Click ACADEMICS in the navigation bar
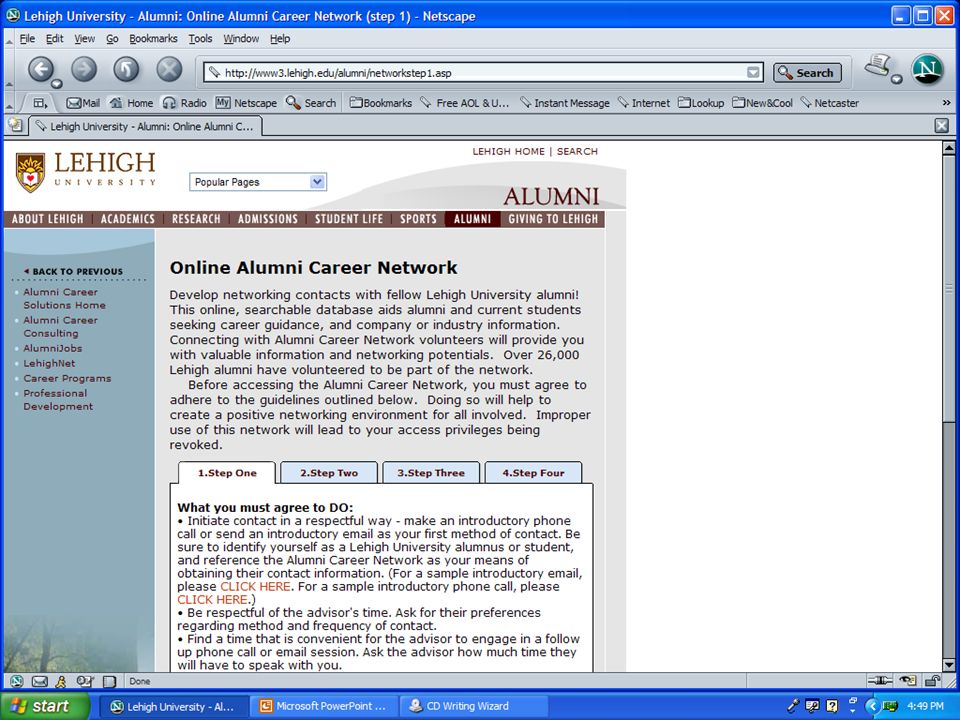Viewport: 960px width, 720px height. [127, 219]
